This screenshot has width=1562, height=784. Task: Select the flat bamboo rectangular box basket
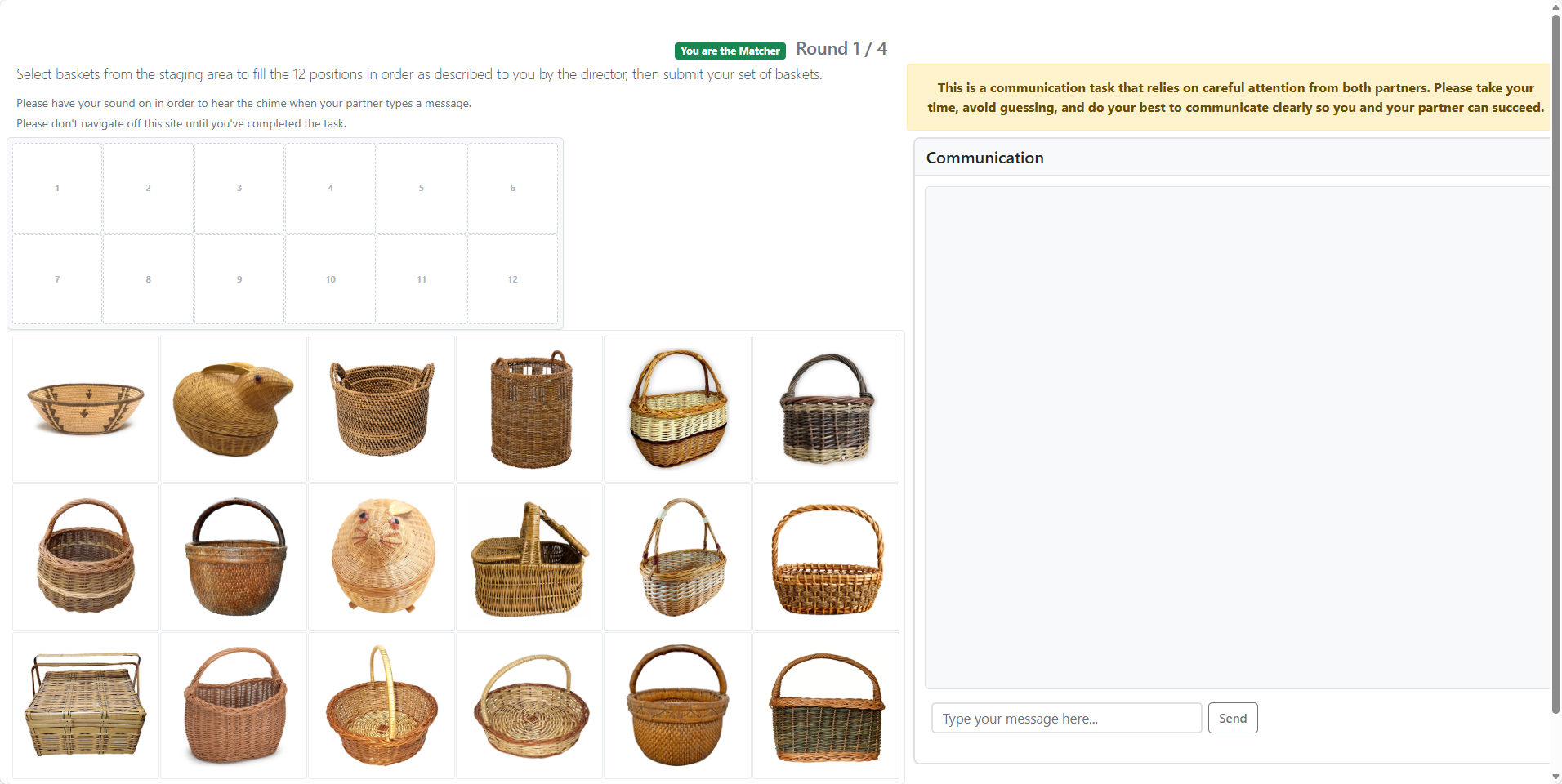click(86, 706)
